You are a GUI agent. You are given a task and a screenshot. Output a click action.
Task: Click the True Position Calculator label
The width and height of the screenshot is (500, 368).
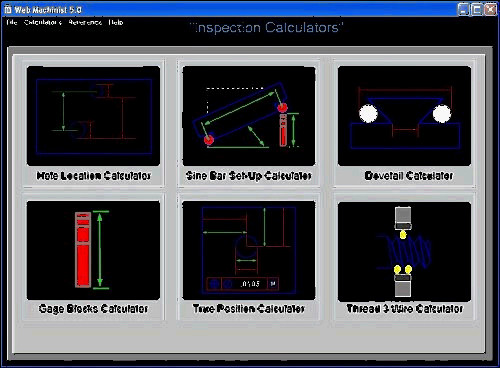[249, 309]
